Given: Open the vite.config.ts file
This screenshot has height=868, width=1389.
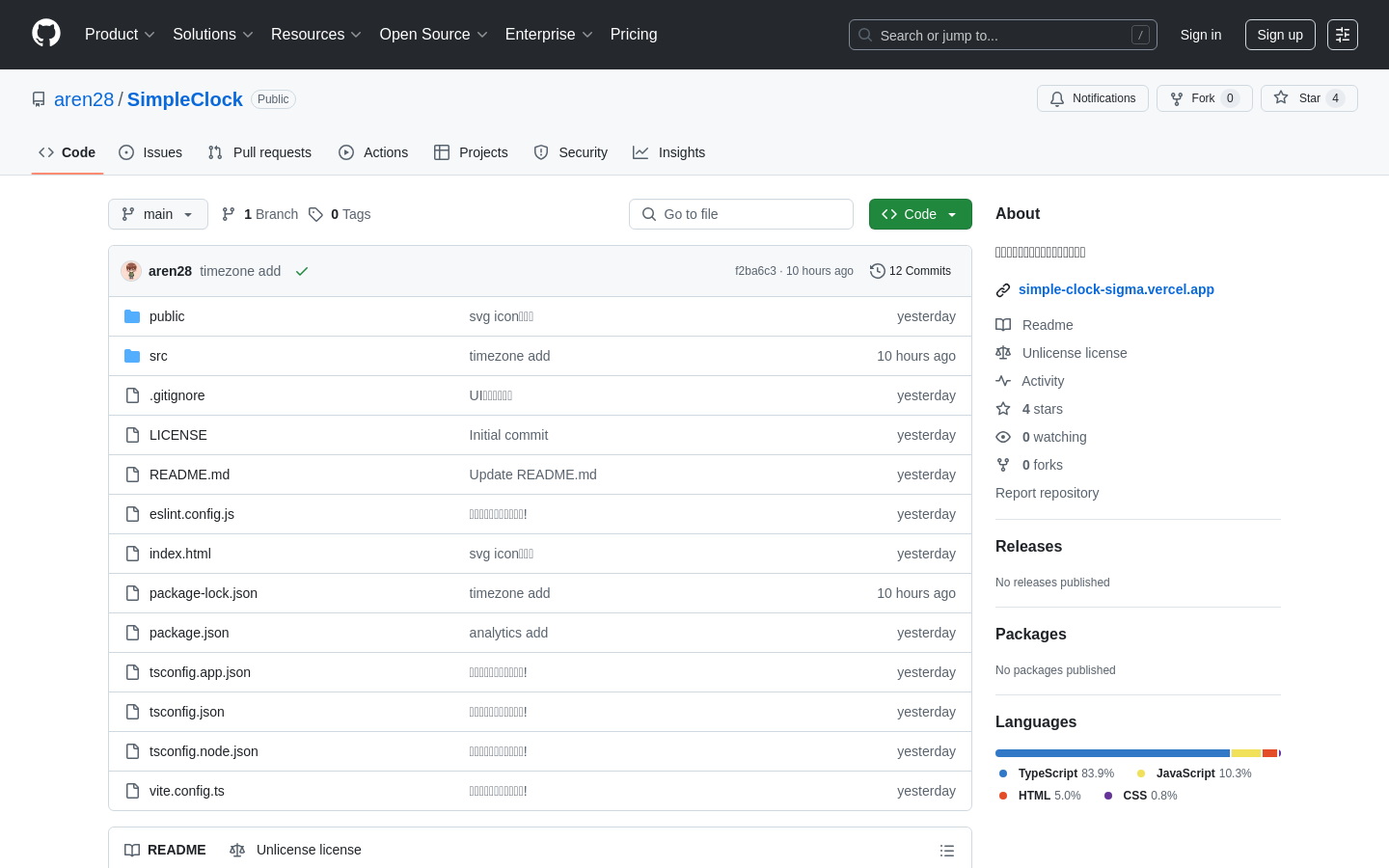Looking at the screenshot, I should (187, 791).
